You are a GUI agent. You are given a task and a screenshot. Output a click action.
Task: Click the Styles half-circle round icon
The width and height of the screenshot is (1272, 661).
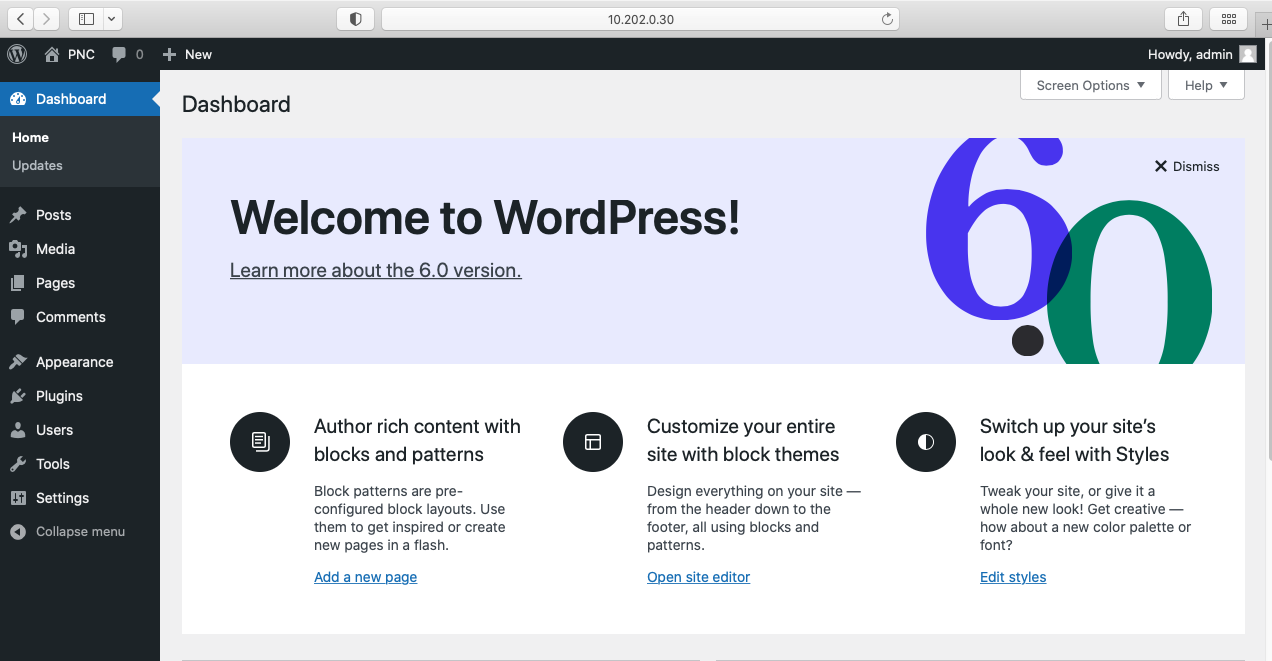[x=926, y=441]
